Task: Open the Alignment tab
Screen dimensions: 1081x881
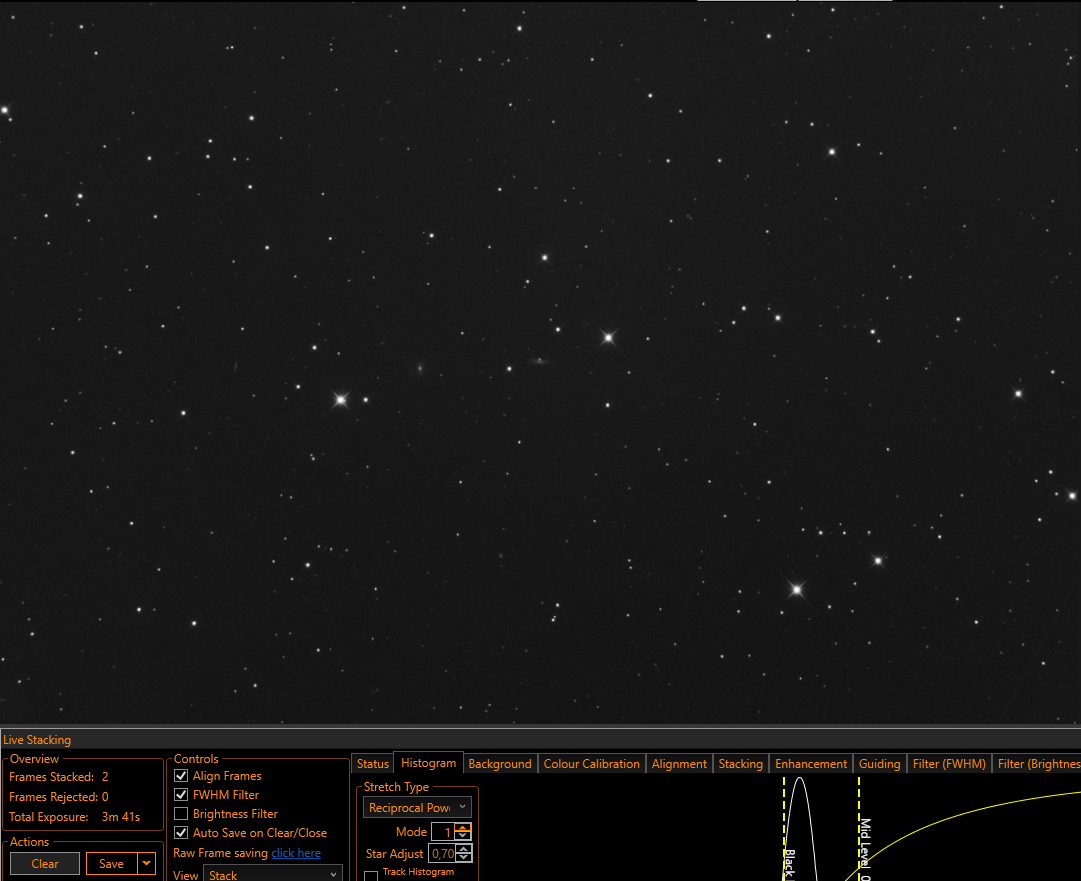Action: tap(679, 764)
